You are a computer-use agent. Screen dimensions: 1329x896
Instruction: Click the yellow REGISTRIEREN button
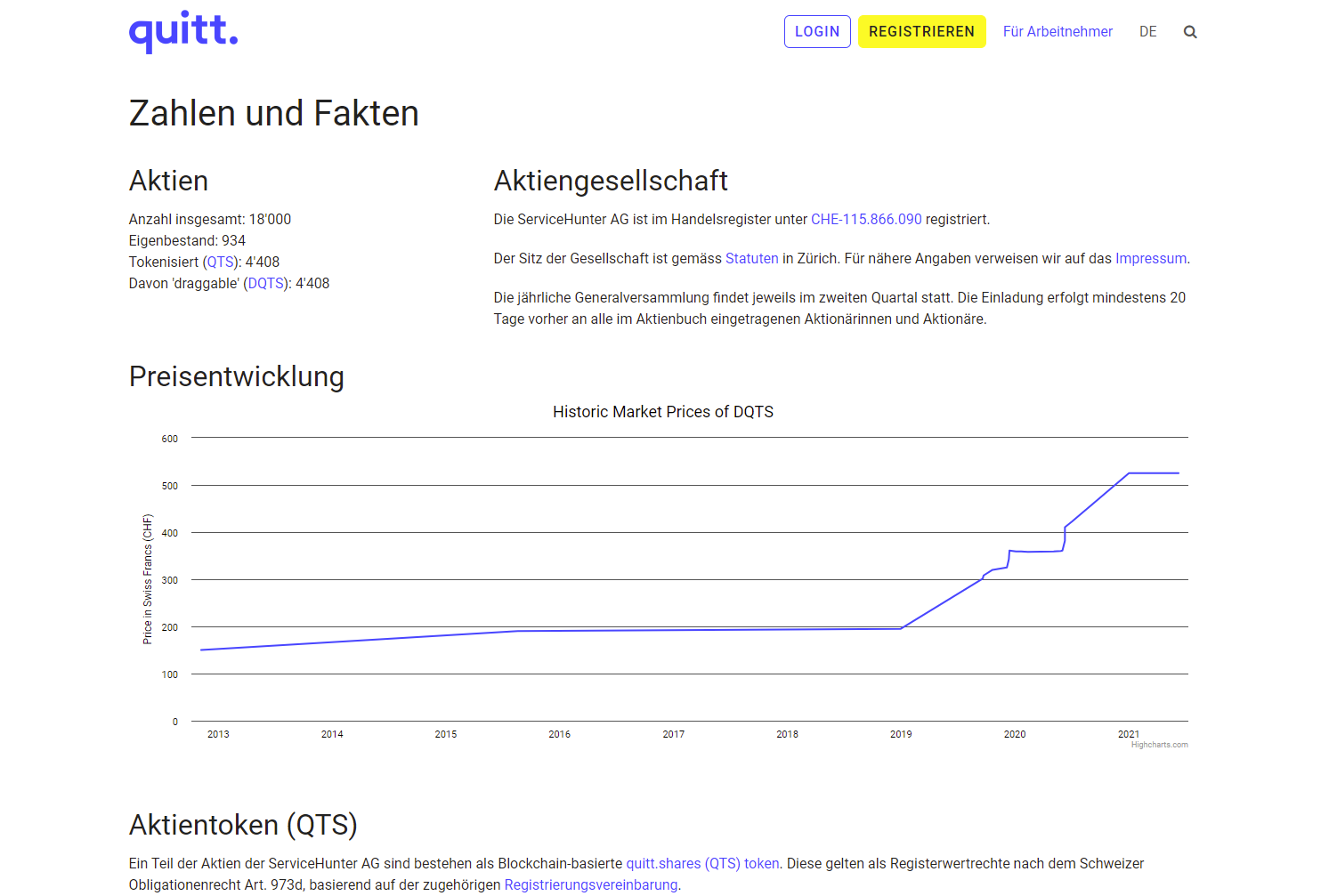[x=921, y=32]
